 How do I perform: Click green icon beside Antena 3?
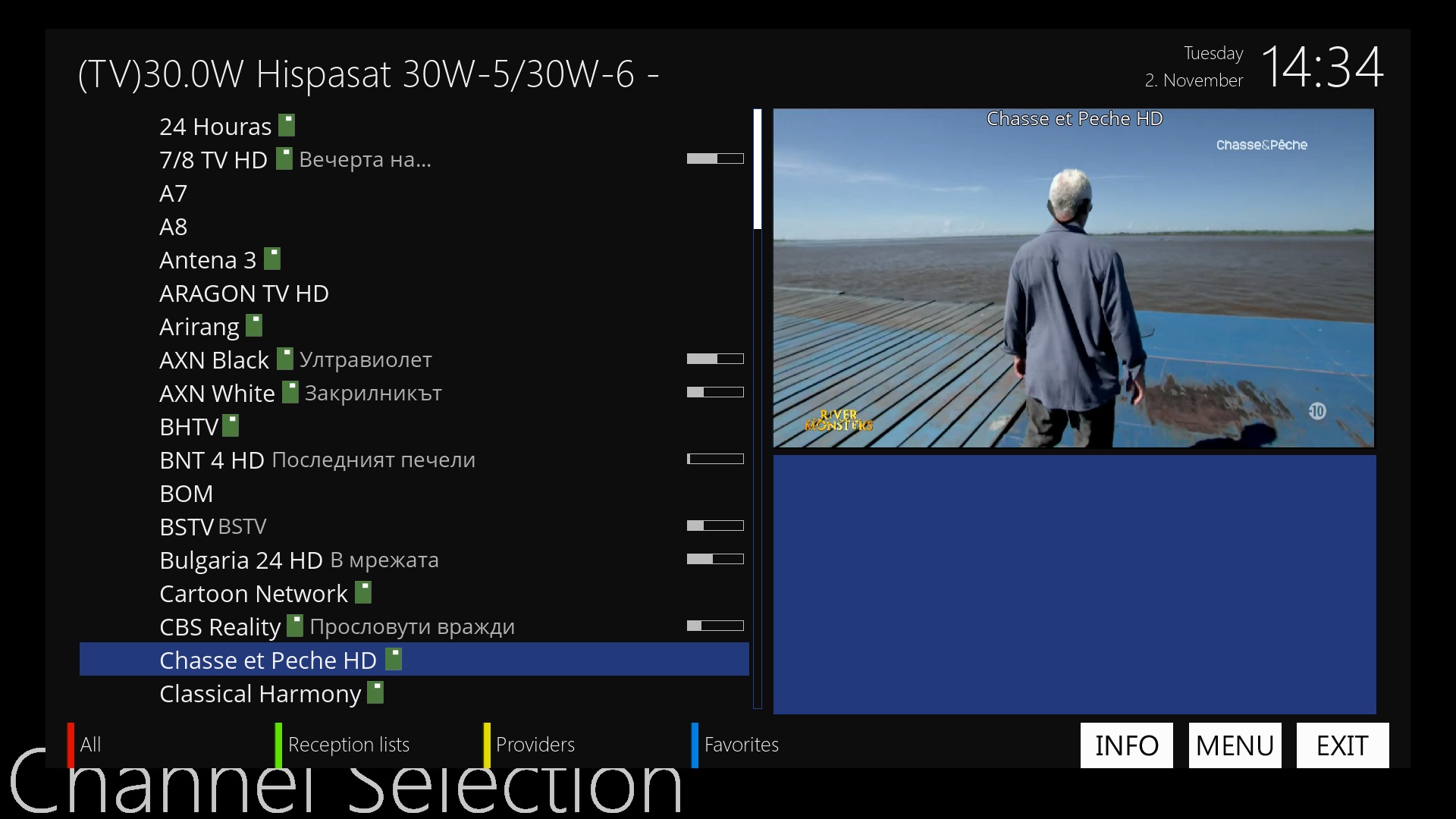272,259
